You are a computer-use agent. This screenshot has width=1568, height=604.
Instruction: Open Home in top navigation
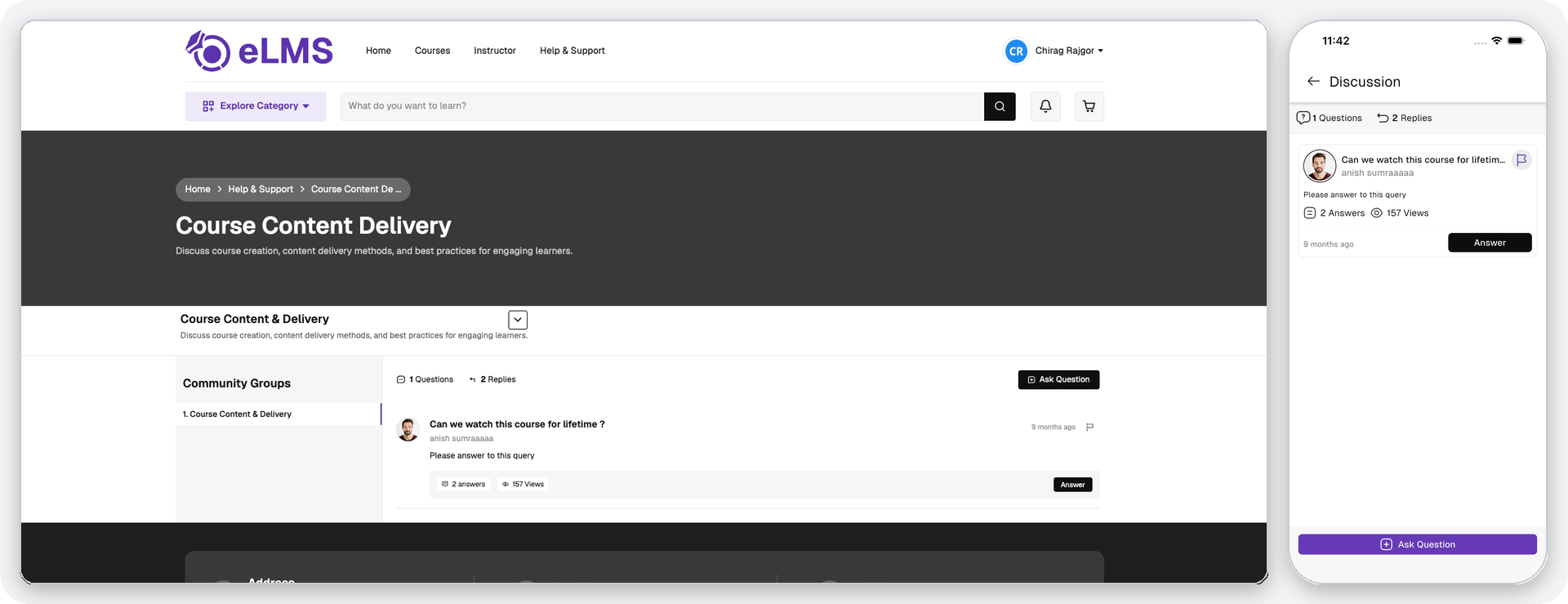[378, 51]
